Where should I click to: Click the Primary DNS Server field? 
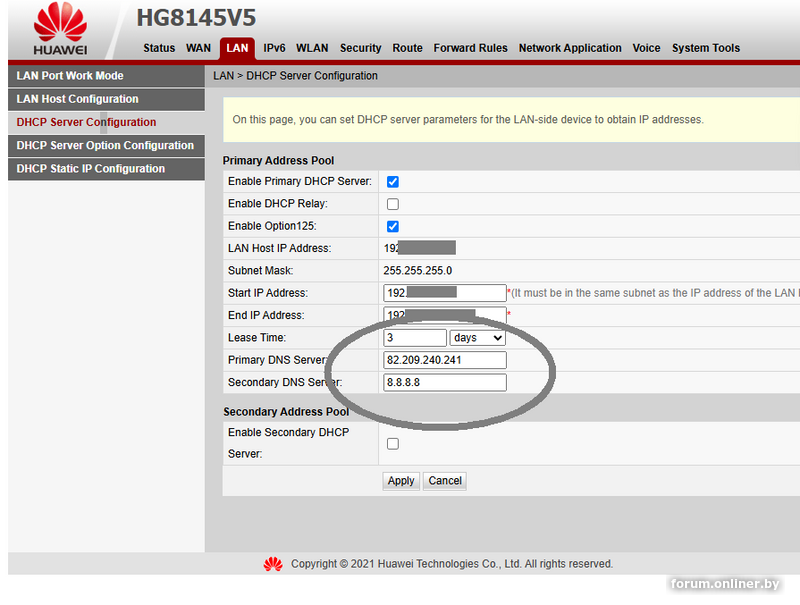tap(444, 360)
